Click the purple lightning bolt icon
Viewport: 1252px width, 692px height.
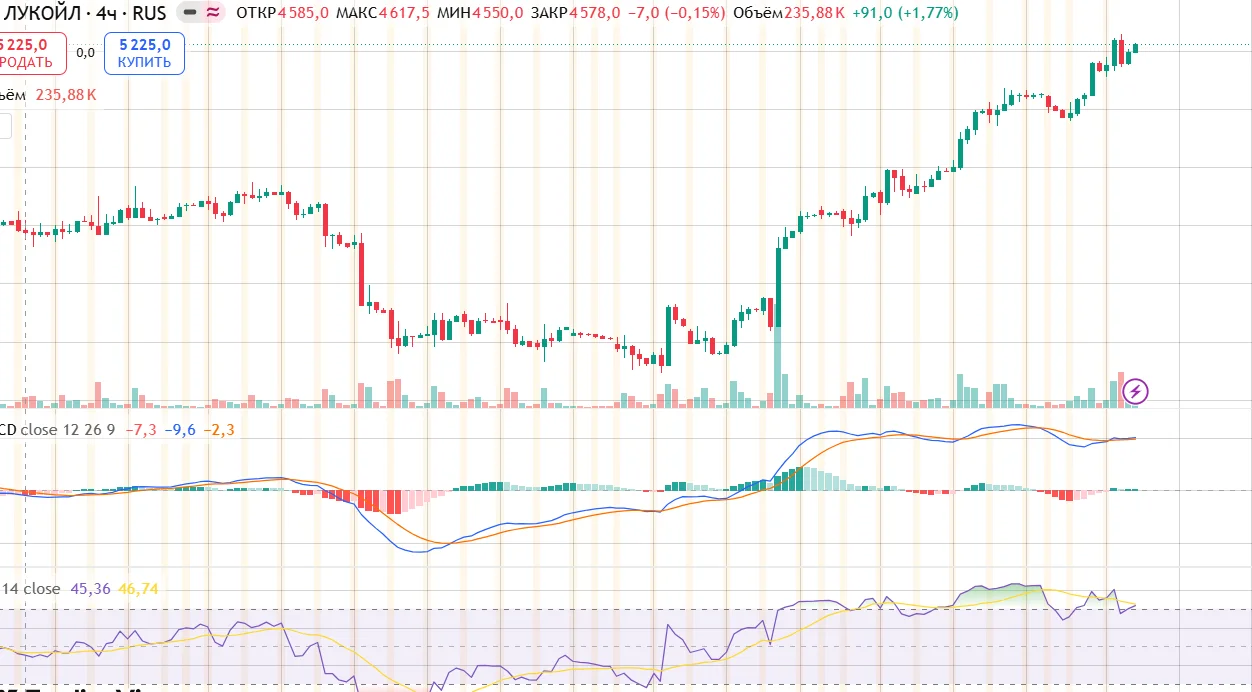(1135, 391)
